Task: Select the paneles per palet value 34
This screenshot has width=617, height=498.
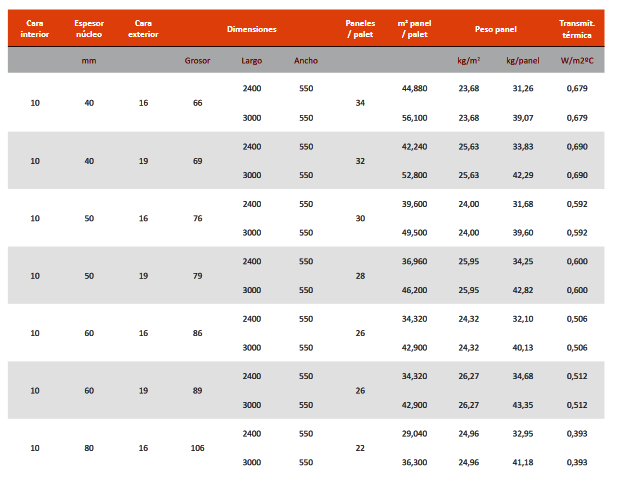Action: pos(360,103)
